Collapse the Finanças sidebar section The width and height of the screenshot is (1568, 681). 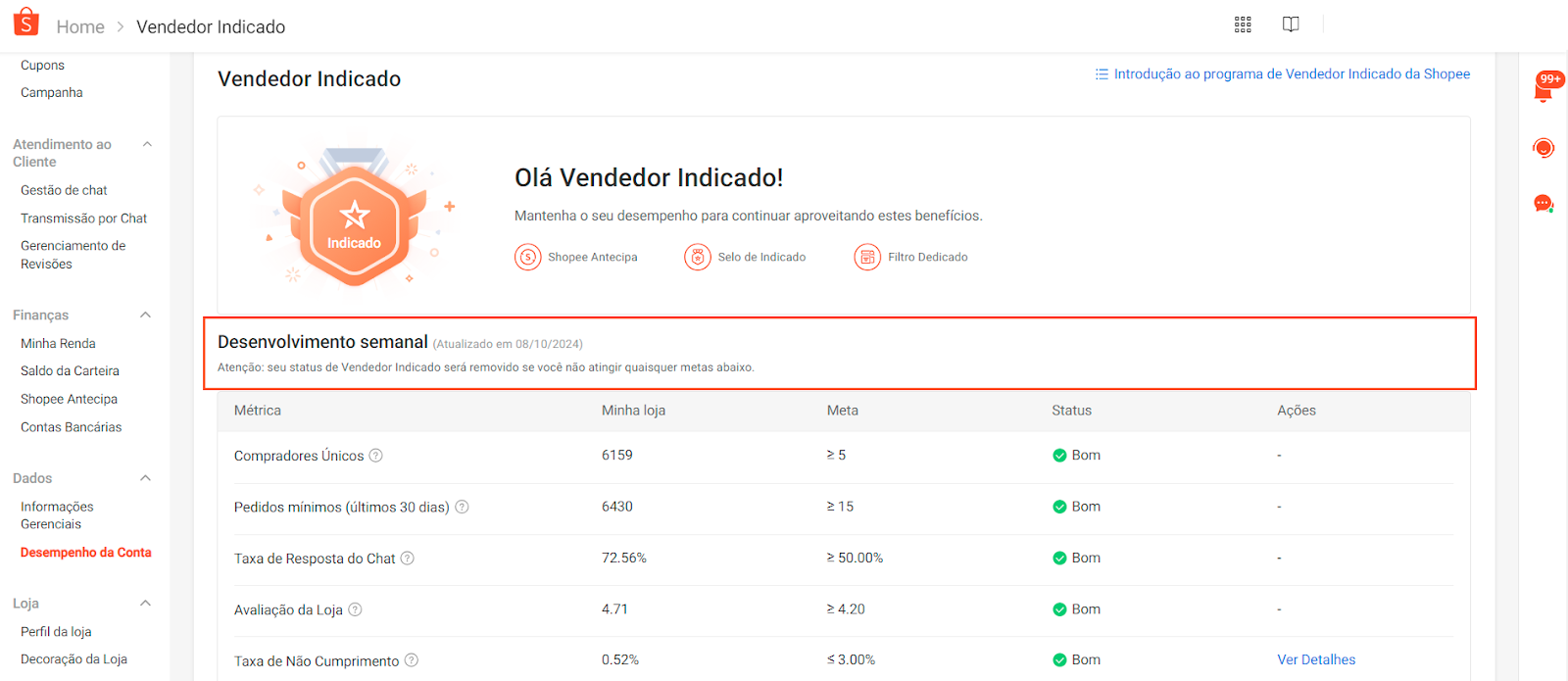point(146,315)
